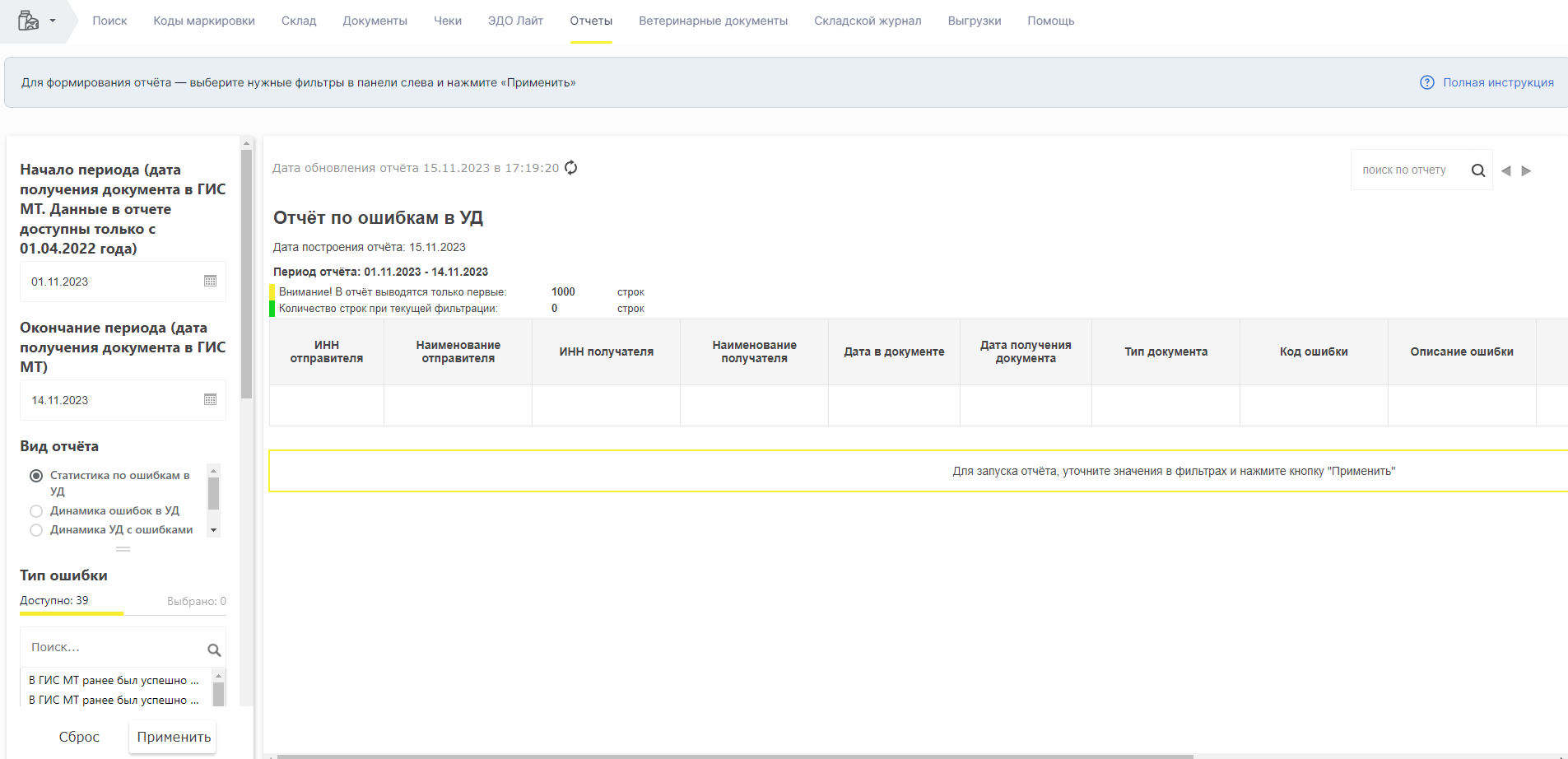Click the error type search magnifier
The height and width of the screenshot is (759, 1568).
tap(214, 650)
